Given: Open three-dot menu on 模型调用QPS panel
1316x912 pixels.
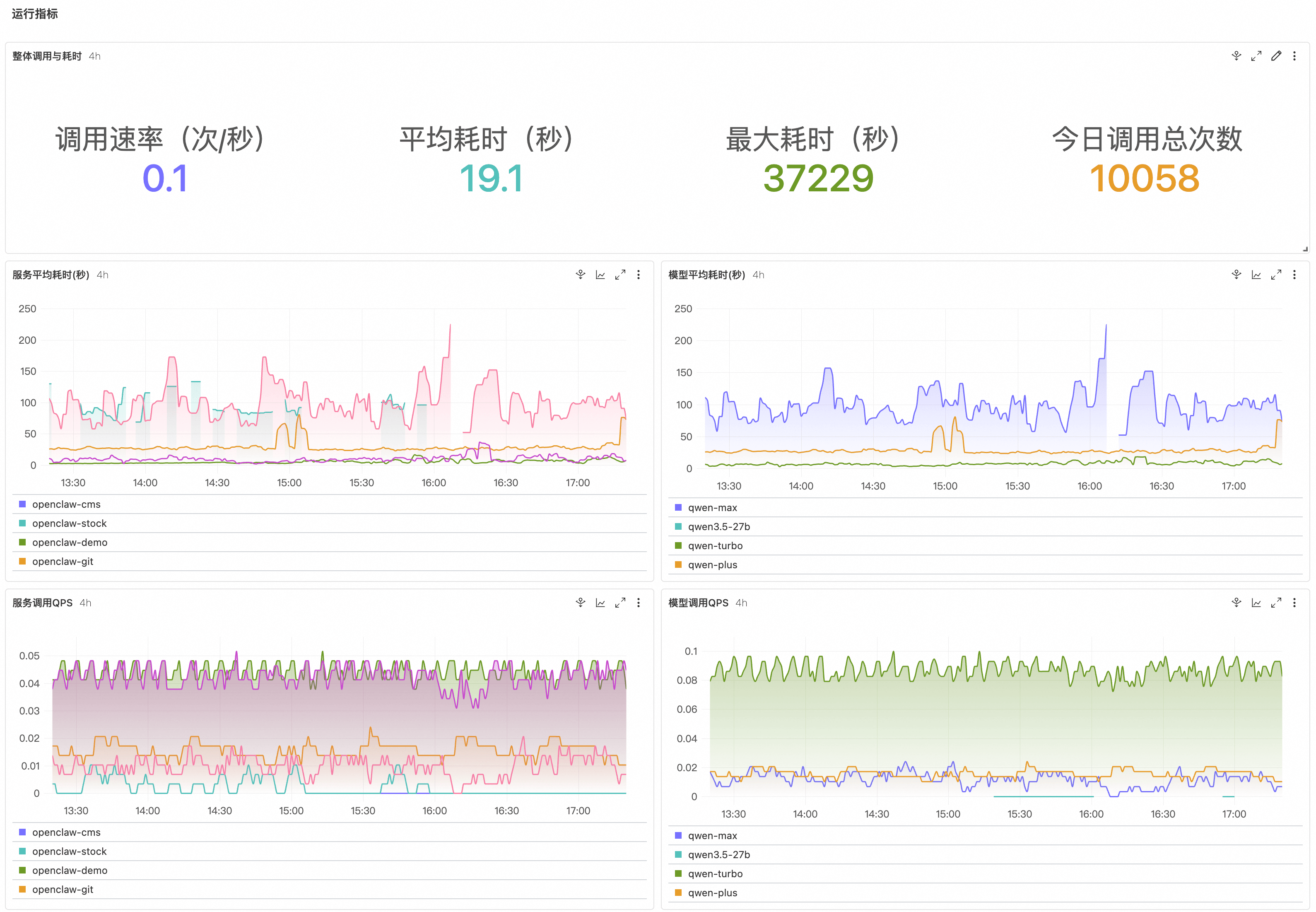Looking at the screenshot, I should (1294, 603).
